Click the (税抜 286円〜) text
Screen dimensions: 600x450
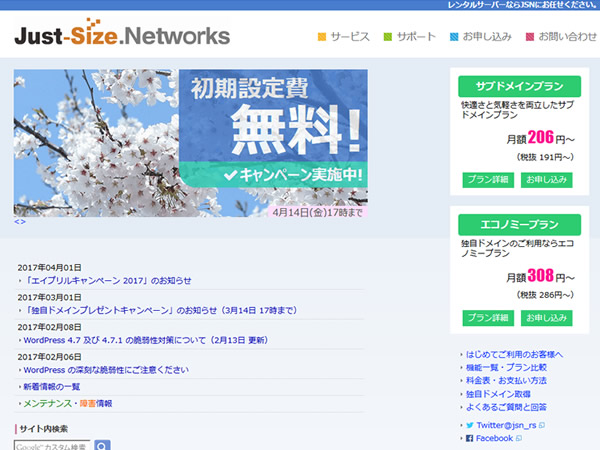tap(545, 295)
